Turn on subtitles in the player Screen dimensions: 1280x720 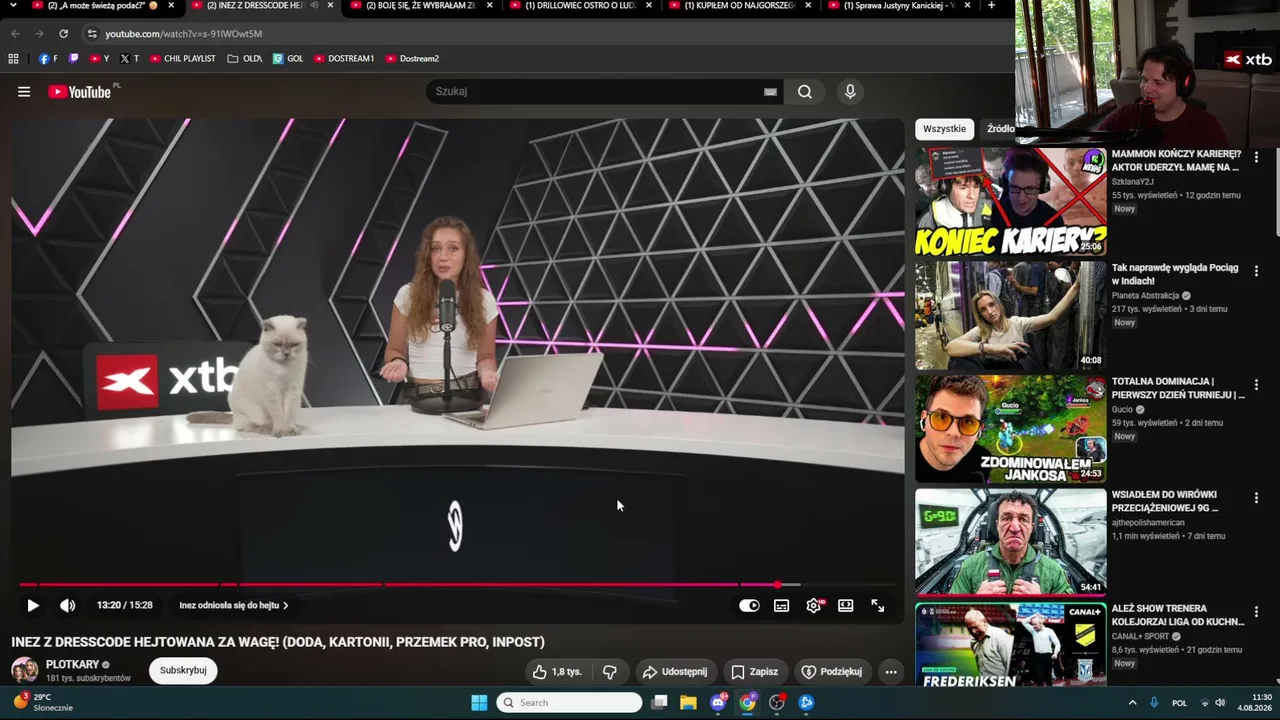(781, 605)
